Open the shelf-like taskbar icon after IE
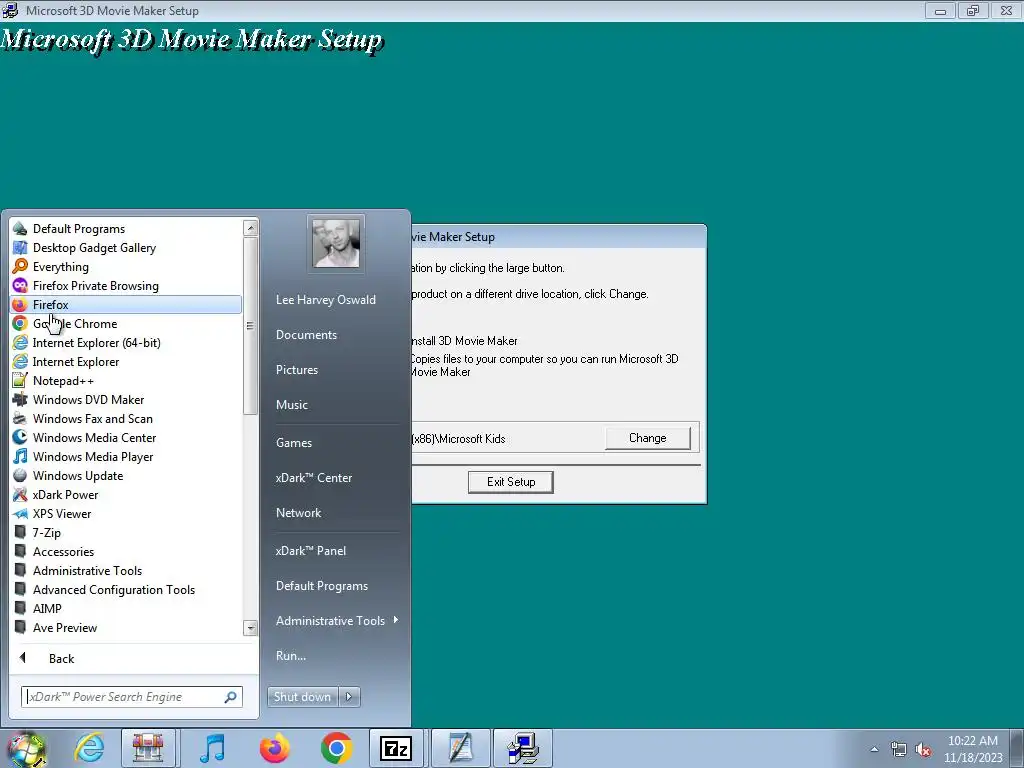The height and width of the screenshot is (768, 1024). [148, 748]
